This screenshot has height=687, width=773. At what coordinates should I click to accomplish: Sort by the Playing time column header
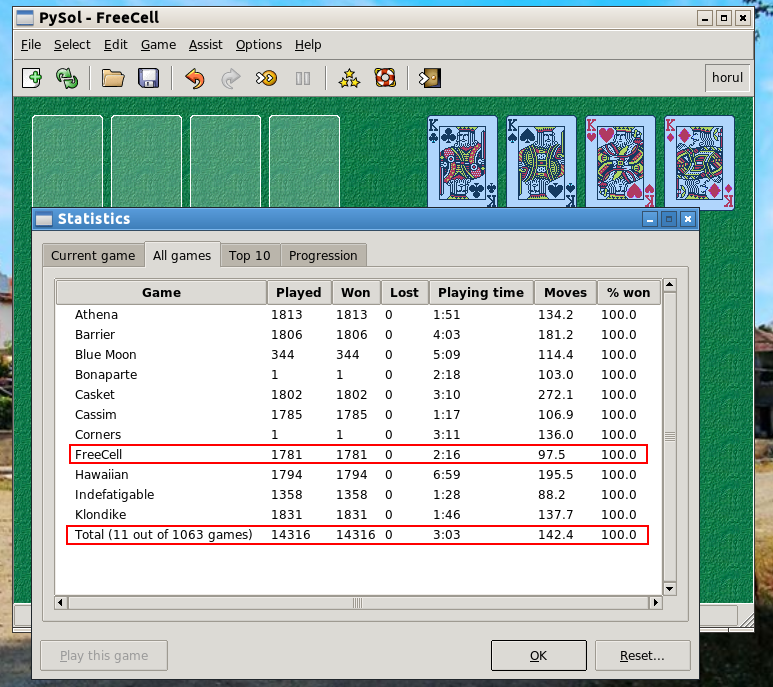[481, 293]
